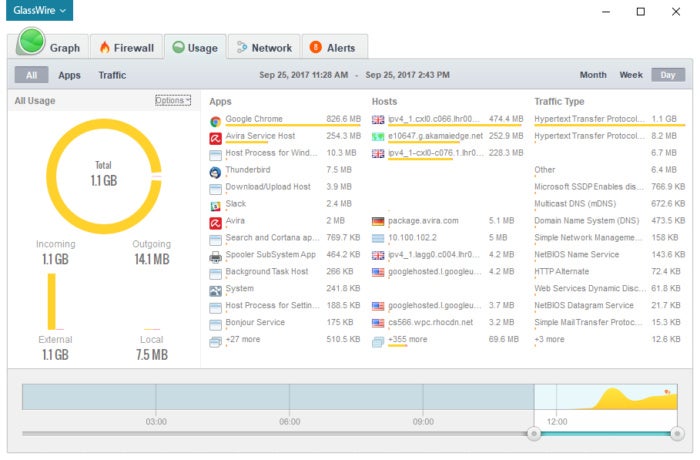Select the 10.100.102.2 host entry
This screenshot has height=460, width=700.
412,238
